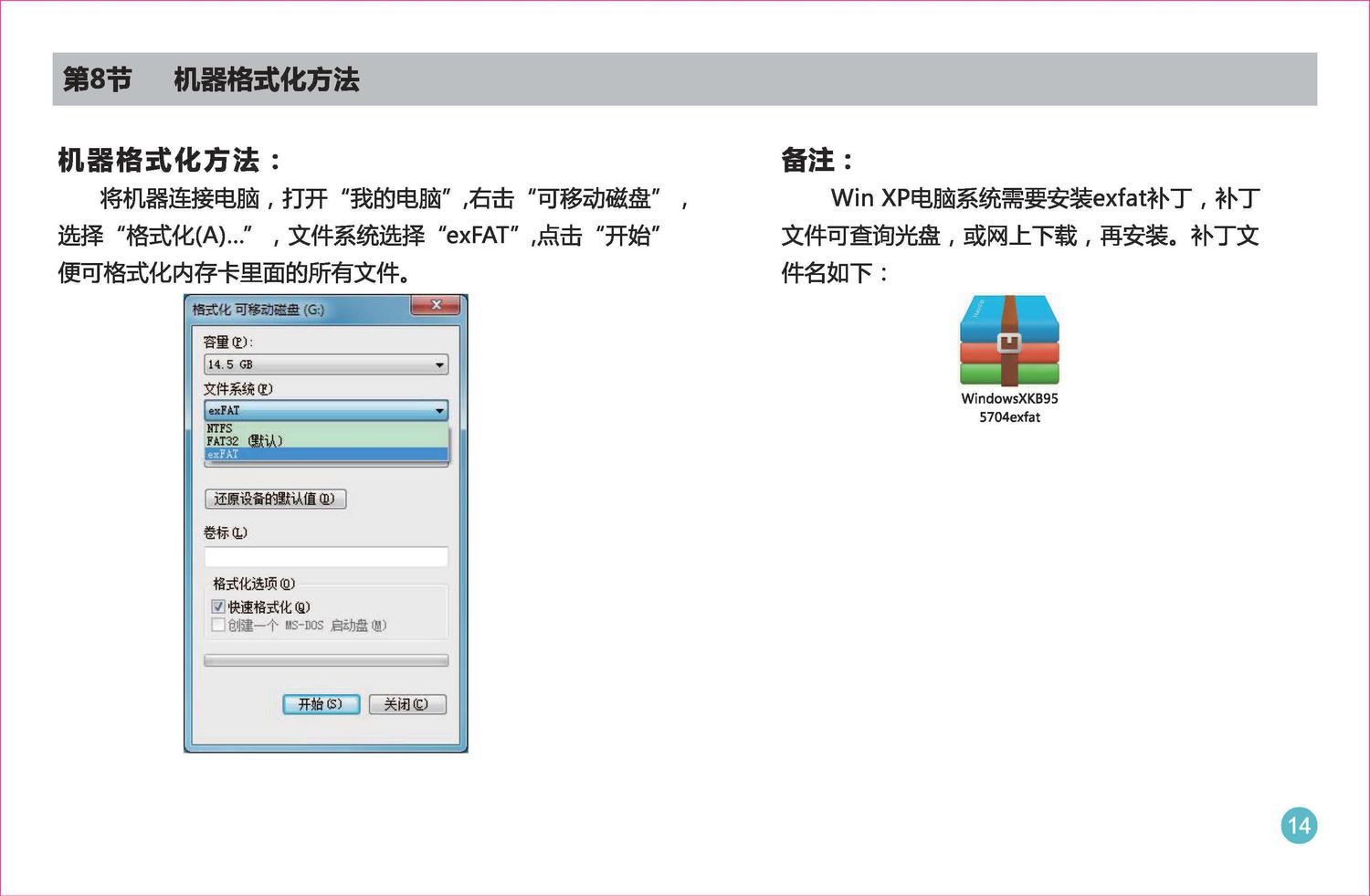This screenshot has width=1370, height=896.
Task: Focus the 卷标 text field
Action: point(326,557)
